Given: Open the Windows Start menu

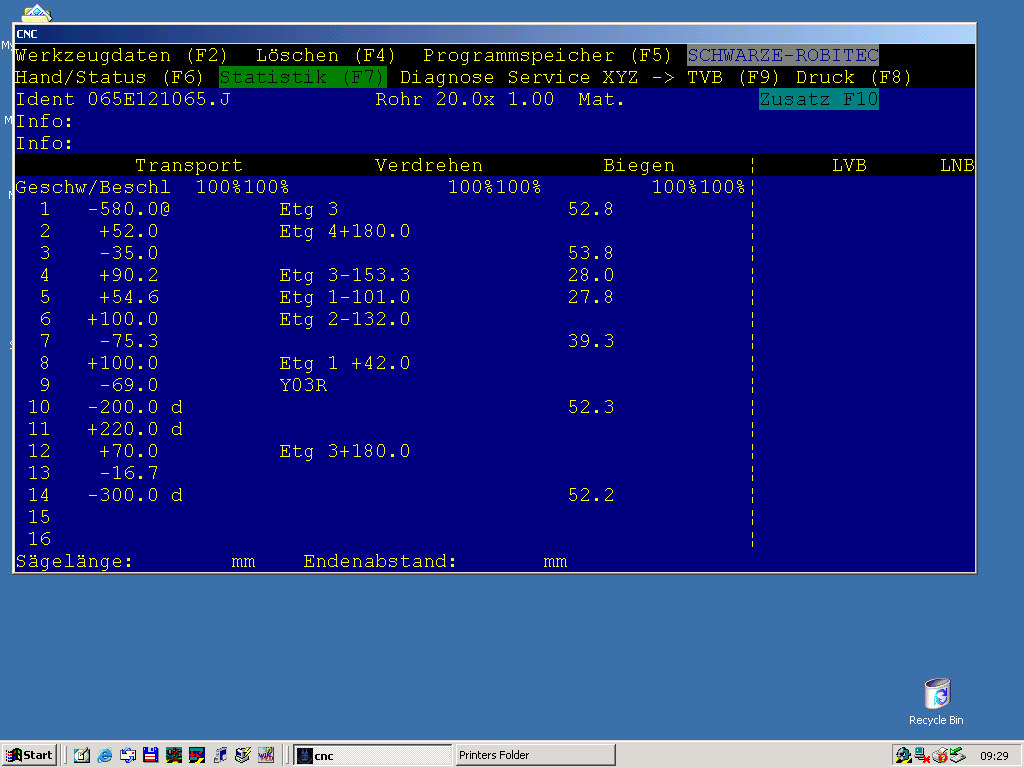Looking at the screenshot, I should [29, 755].
